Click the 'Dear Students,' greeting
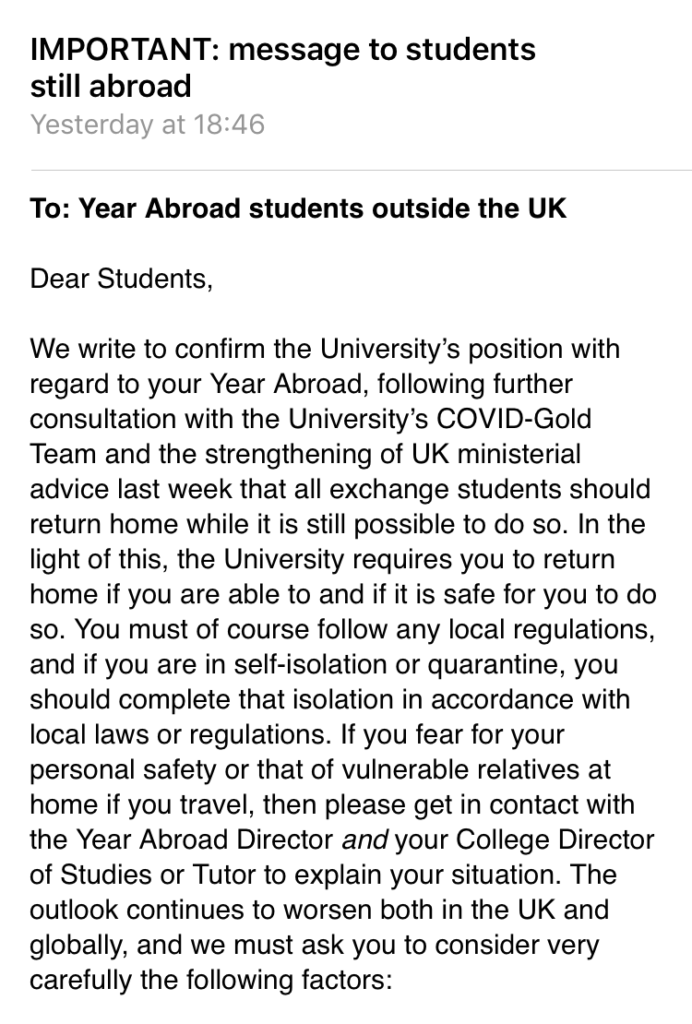The image size is (692, 1024). click(121, 280)
